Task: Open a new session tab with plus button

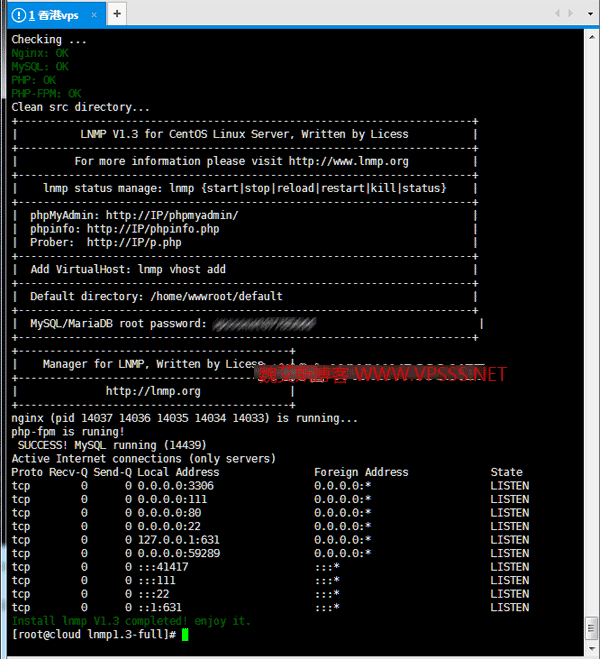Action: pos(117,14)
